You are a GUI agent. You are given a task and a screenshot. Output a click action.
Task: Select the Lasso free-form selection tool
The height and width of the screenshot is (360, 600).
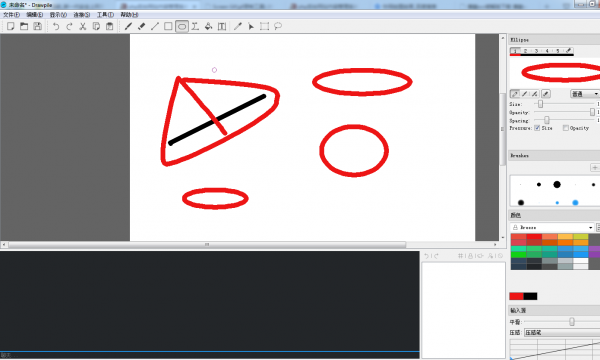tap(278, 26)
